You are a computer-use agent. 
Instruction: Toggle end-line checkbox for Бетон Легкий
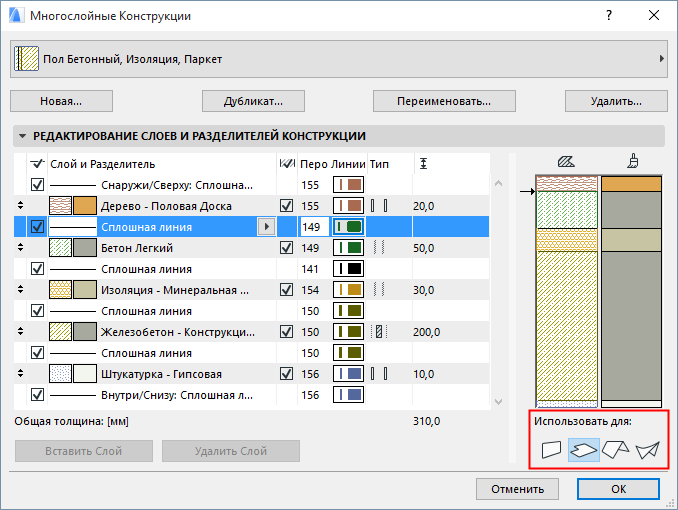coord(287,248)
